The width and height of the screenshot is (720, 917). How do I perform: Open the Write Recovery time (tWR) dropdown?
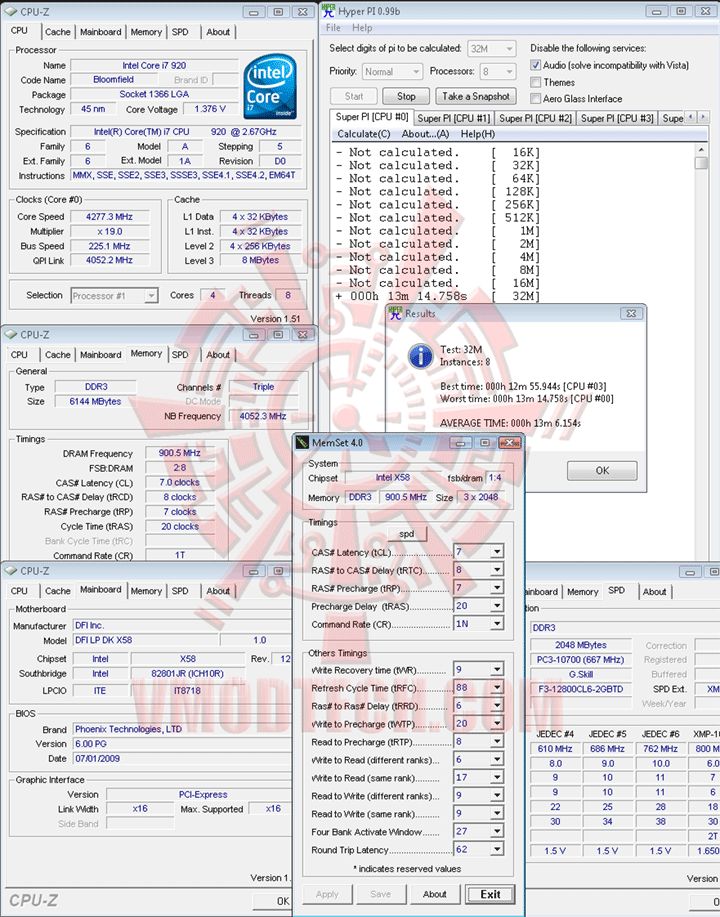pyautogui.click(x=497, y=670)
